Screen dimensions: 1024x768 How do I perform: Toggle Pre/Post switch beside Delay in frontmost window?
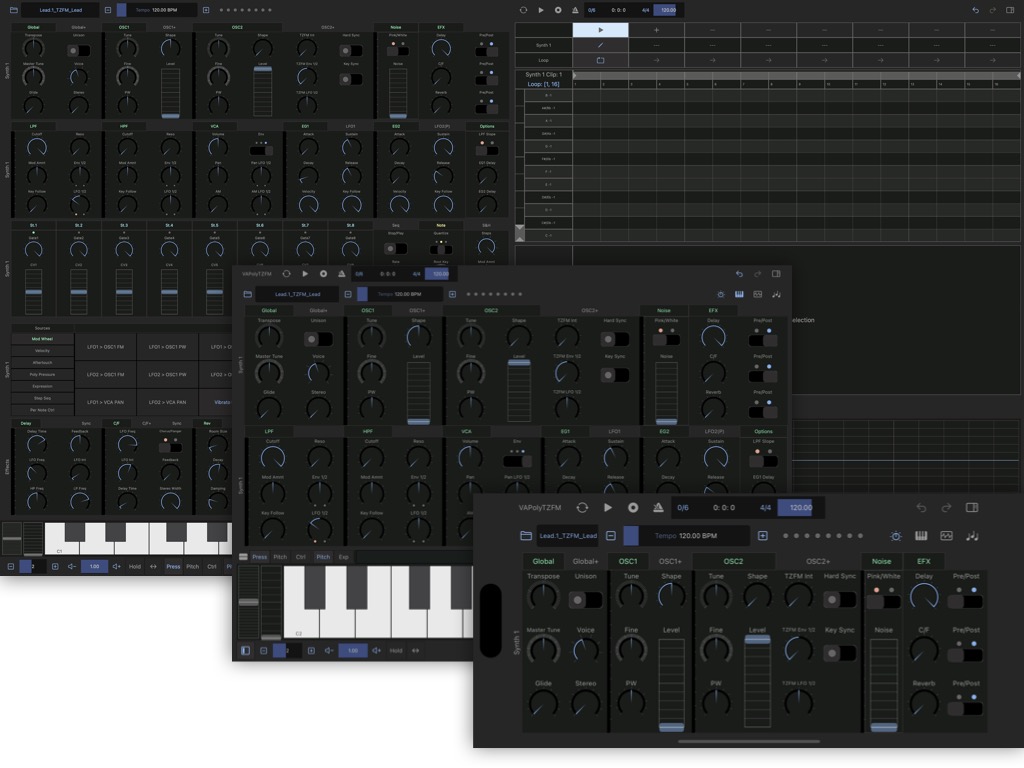click(x=966, y=601)
